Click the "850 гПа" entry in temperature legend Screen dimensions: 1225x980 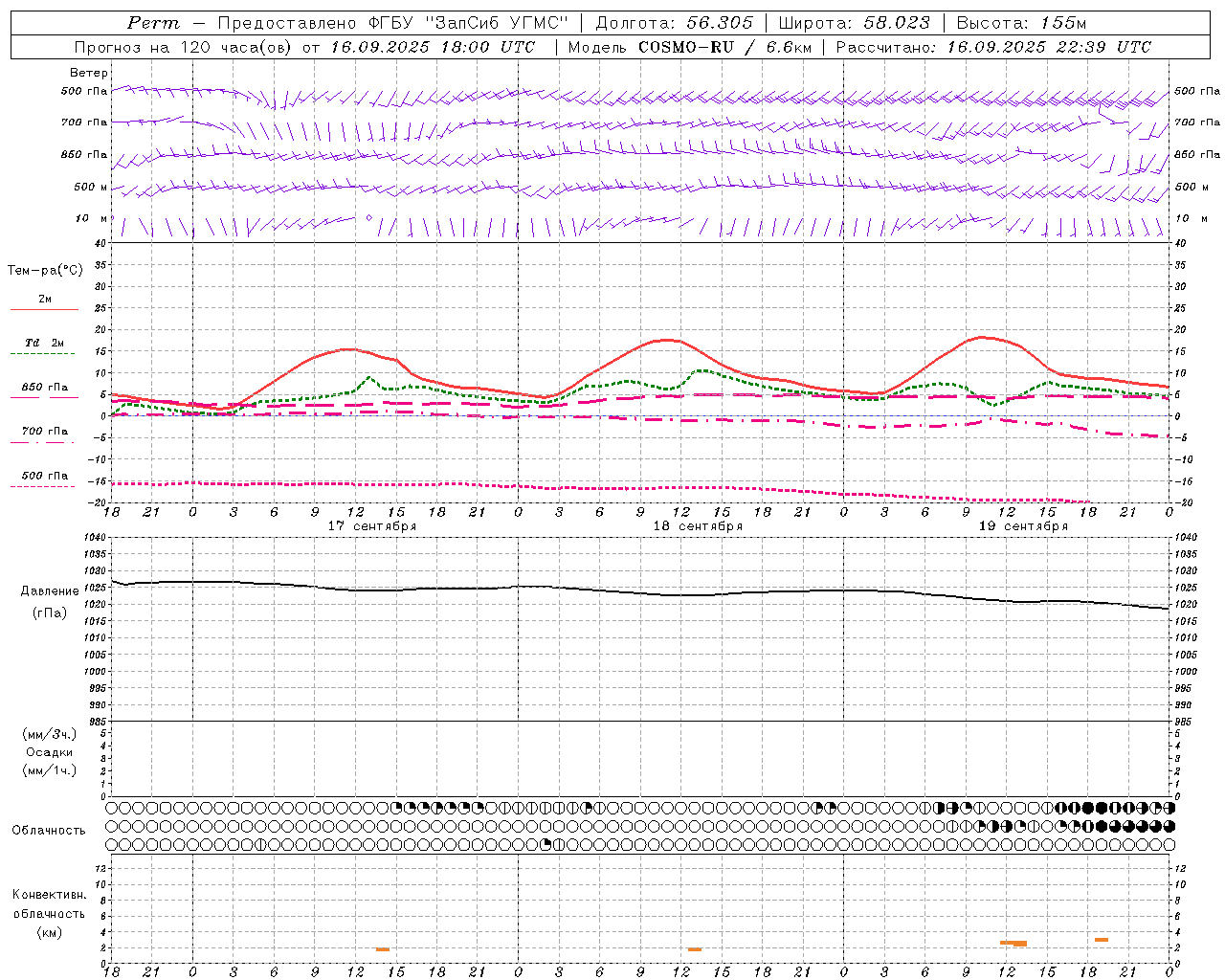[x=45, y=388]
